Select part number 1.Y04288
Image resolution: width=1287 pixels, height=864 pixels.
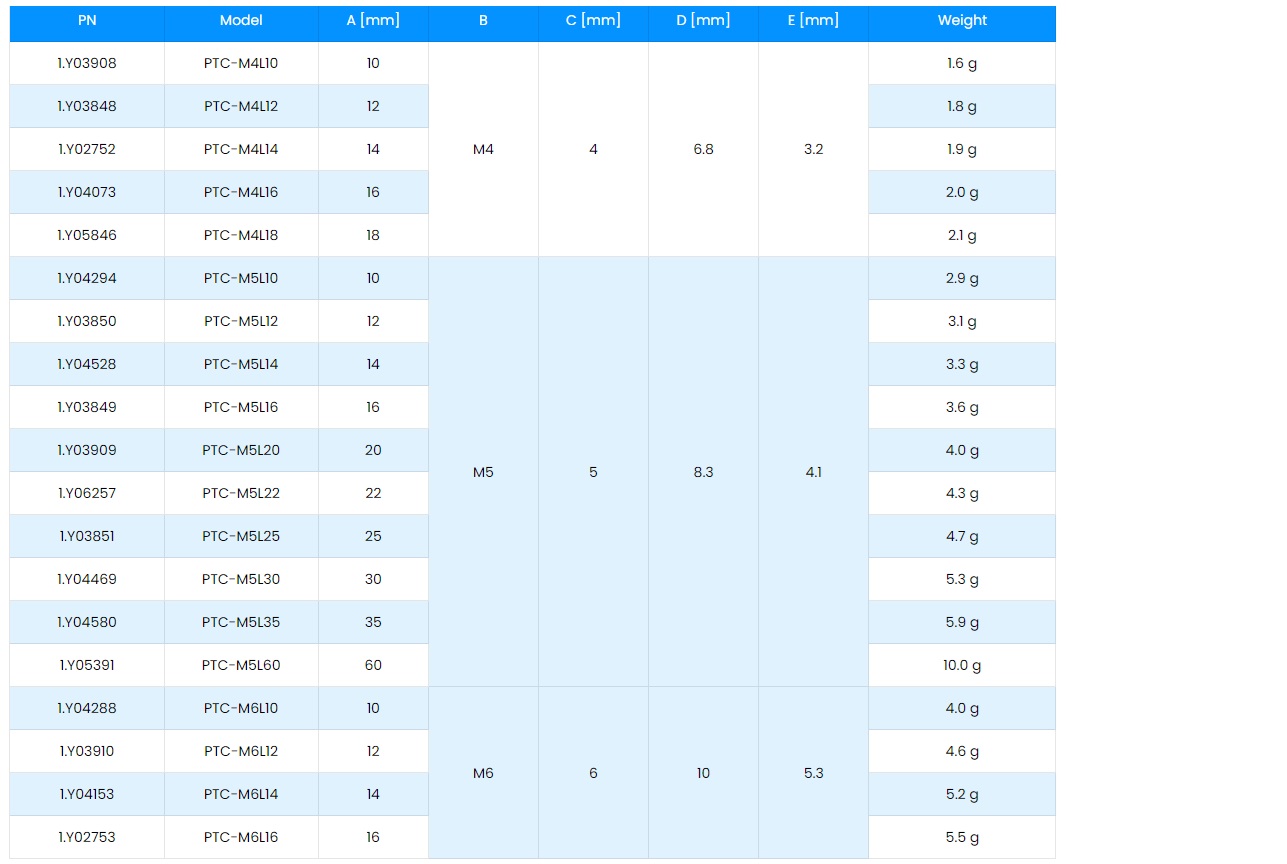[87, 709]
